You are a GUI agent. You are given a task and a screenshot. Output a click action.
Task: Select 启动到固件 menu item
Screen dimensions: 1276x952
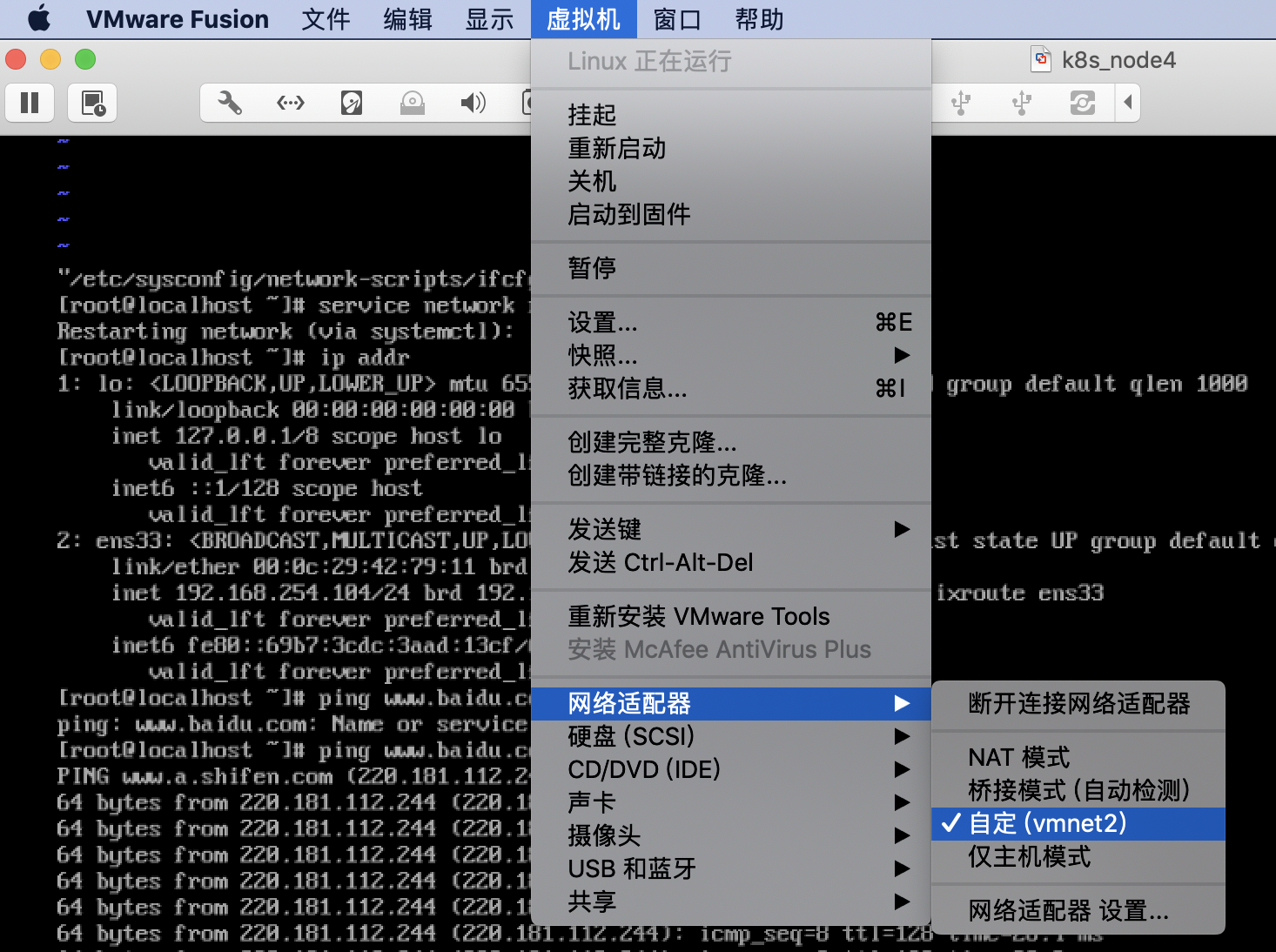tap(731, 214)
